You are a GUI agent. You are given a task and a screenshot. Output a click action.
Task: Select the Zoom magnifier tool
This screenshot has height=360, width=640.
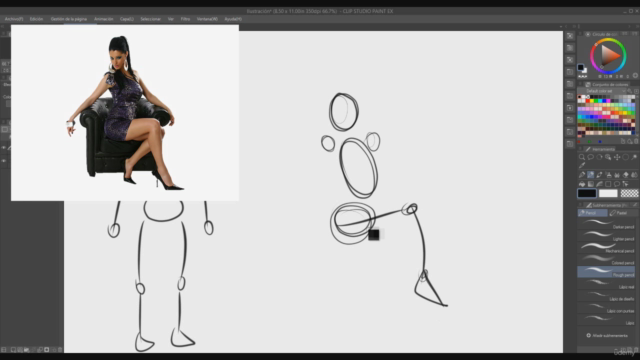tap(582, 157)
